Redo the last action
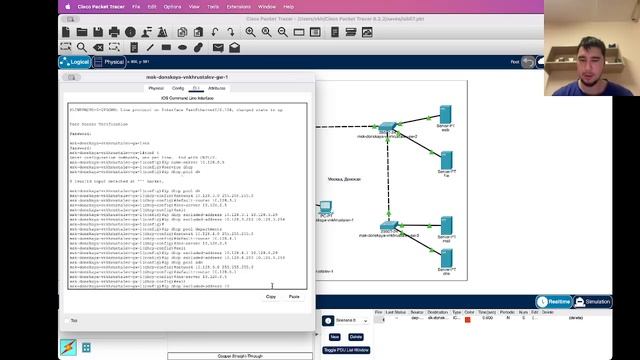The width and height of the screenshot is (640, 360). coord(231,32)
